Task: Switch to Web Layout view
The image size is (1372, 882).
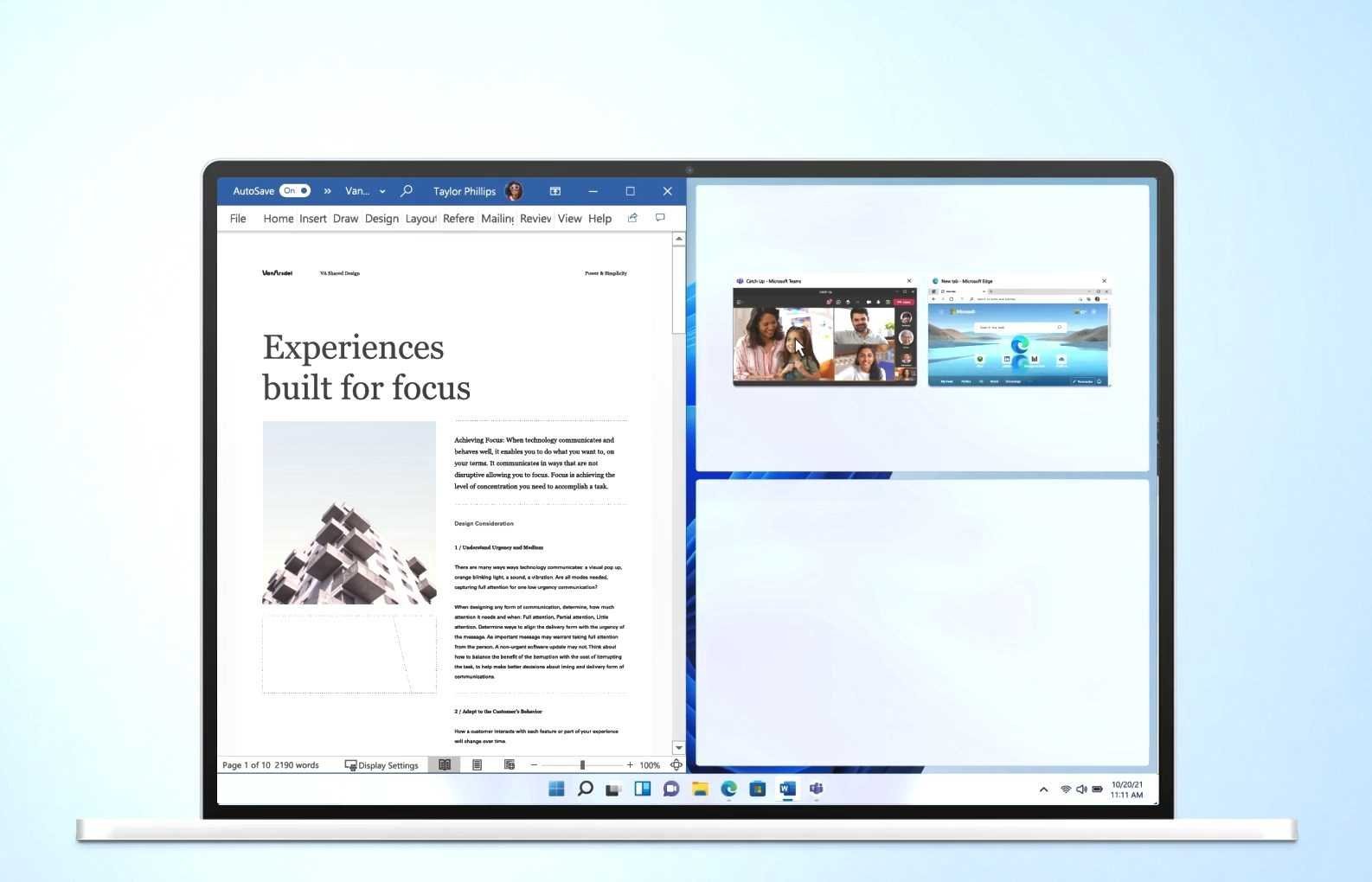Action: point(509,765)
